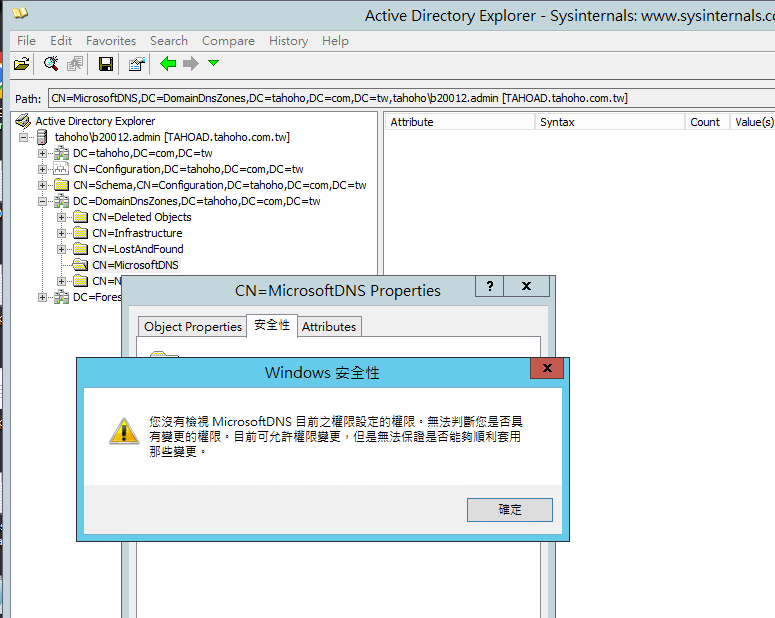Expand the DC=tahoho,DC=com,DC=tw node
This screenshot has width=775, height=618.
point(43,153)
